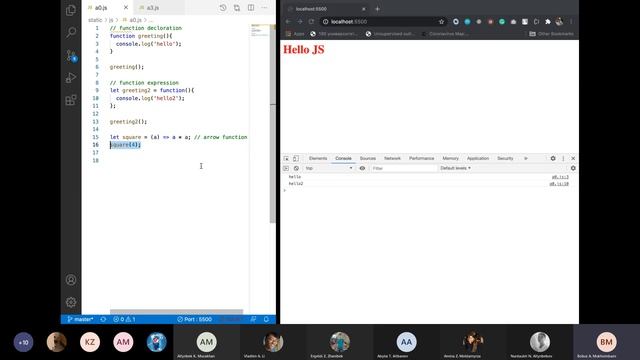The height and width of the screenshot is (360, 640).
Task: Go forward in the browser
Action: pyautogui.click(x=300, y=22)
